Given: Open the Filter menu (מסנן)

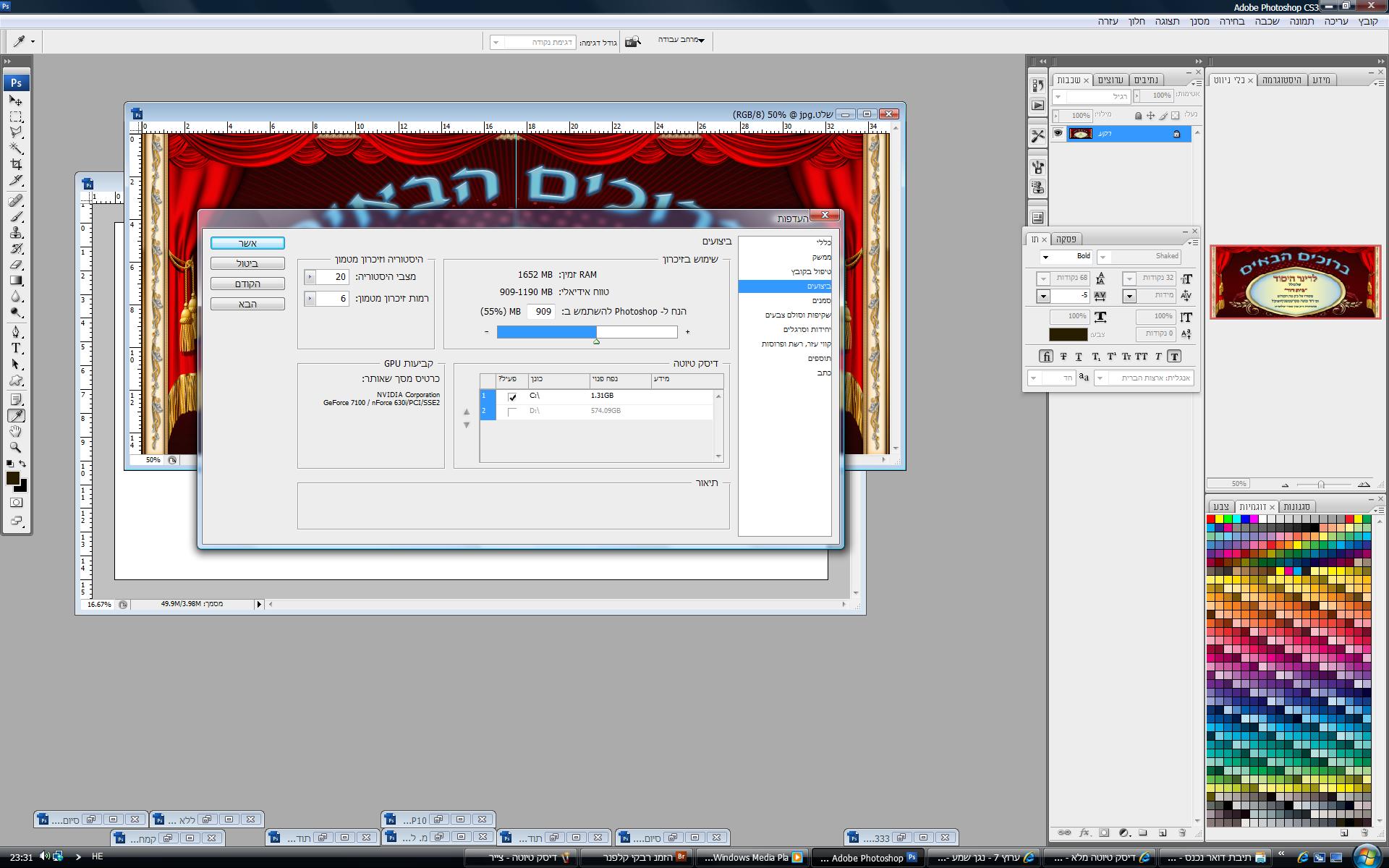Looking at the screenshot, I should [x=1199, y=21].
